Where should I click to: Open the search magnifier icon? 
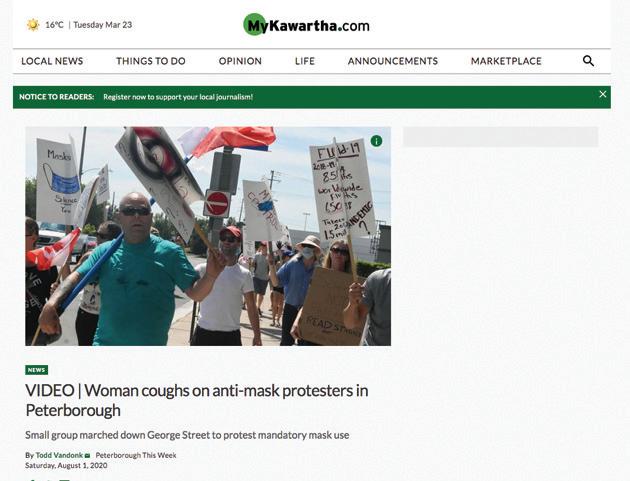point(588,61)
